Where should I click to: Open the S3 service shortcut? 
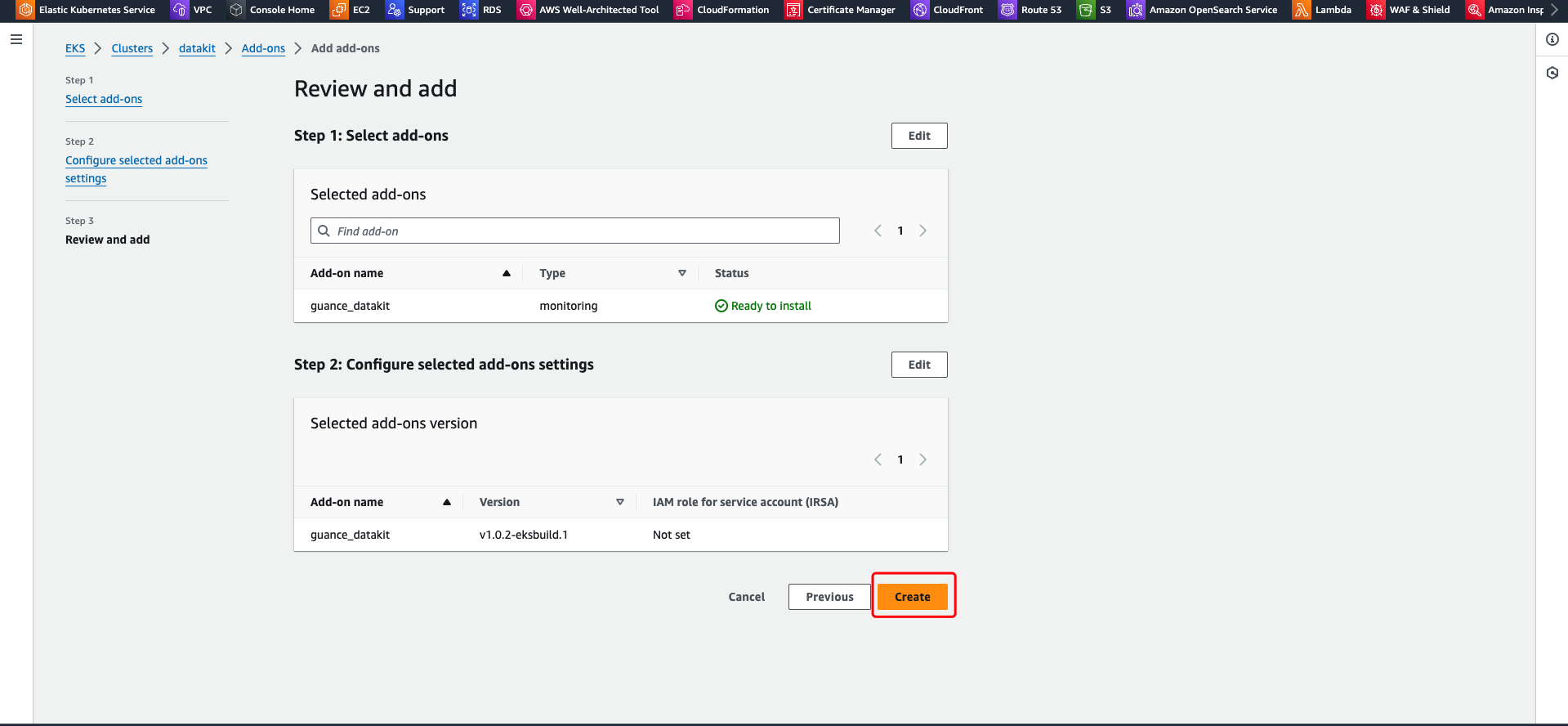[1095, 10]
